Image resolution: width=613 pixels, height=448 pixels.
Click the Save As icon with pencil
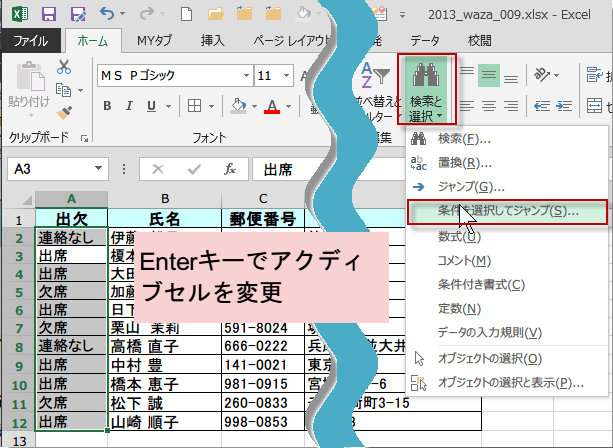point(78,14)
